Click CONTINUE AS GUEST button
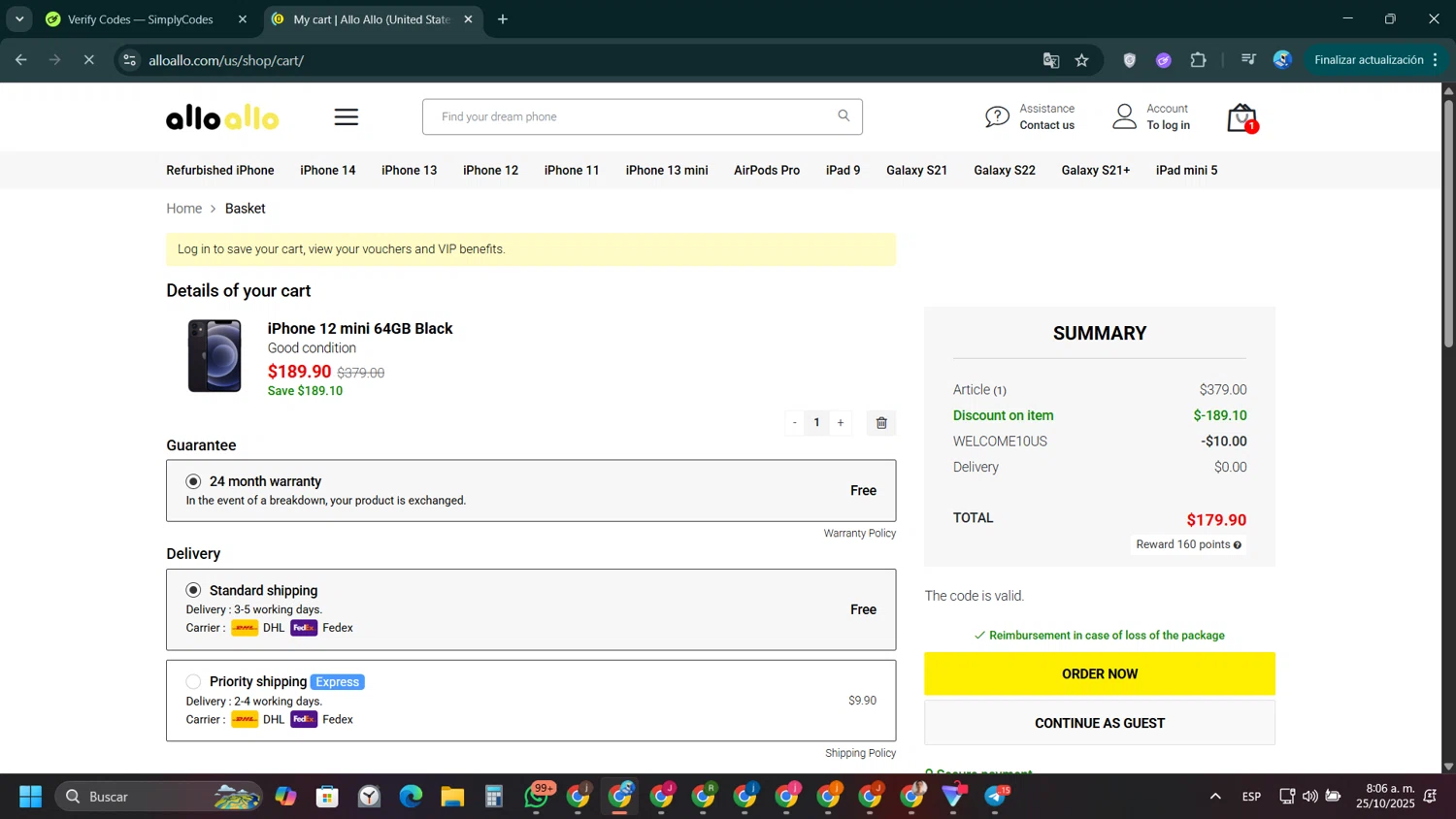This screenshot has width=1456, height=819. coord(1100,723)
